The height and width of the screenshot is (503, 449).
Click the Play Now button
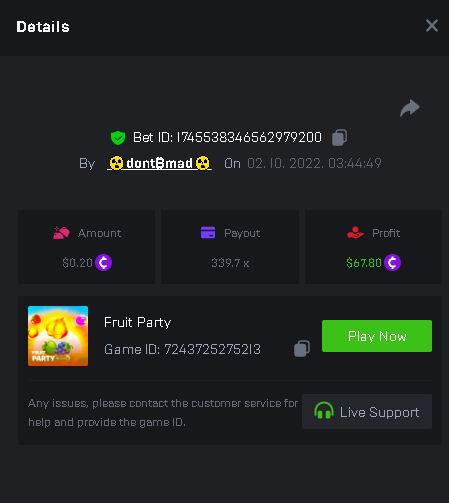[x=377, y=336]
